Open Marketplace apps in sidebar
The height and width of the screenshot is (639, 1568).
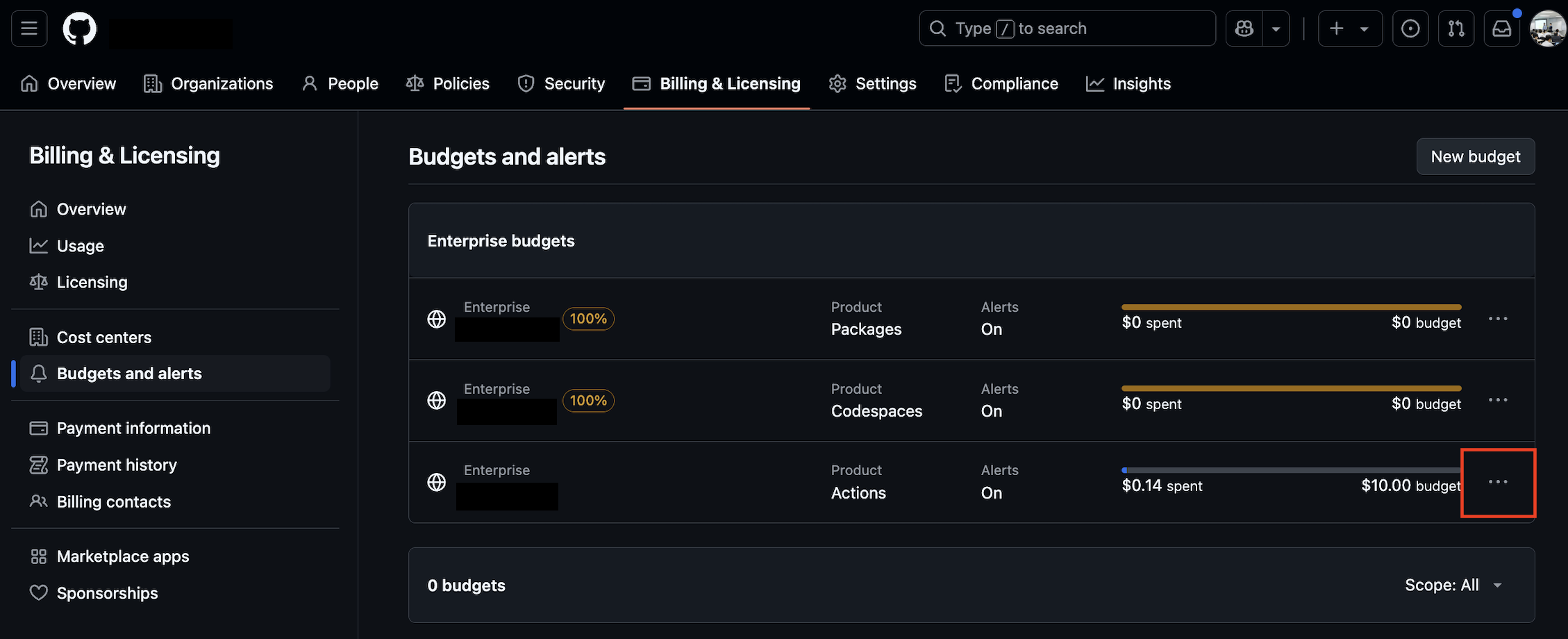coord(175,556)
